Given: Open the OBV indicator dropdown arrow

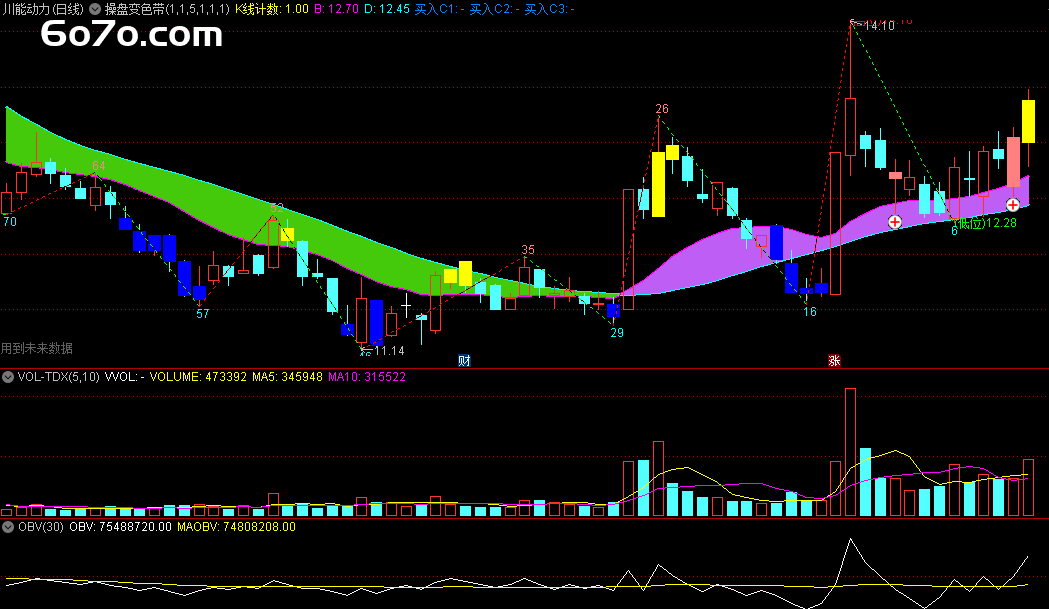Looking at the screenshot, I should coord(8,527).
